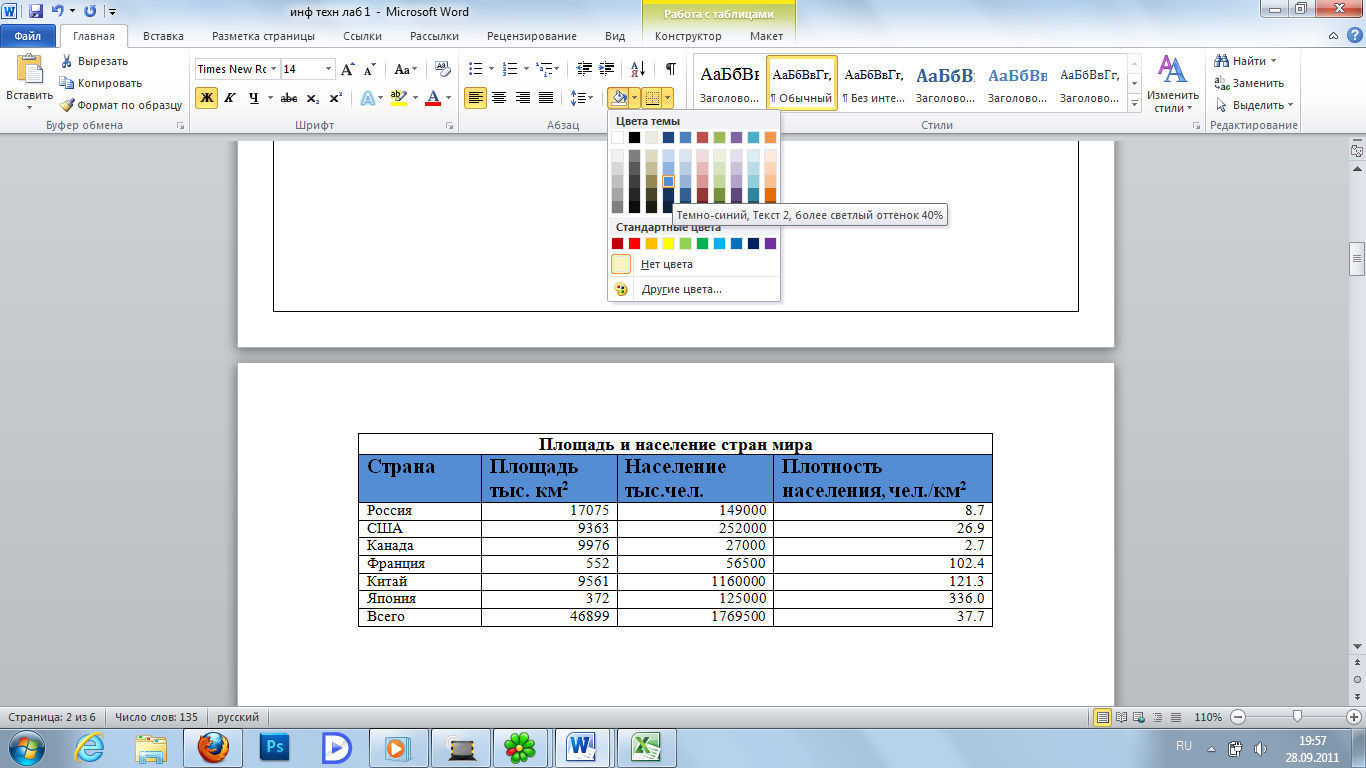Click Нет цвета in shading menu

pos(694,264)
